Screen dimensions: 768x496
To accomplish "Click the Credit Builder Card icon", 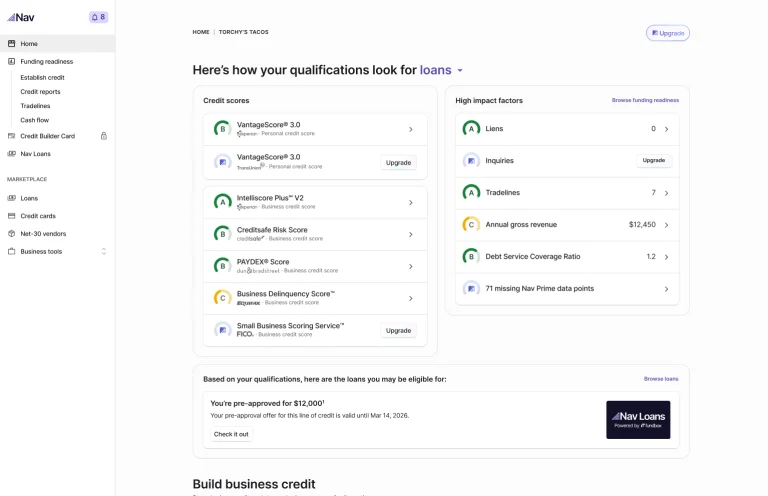I will 11,136.
